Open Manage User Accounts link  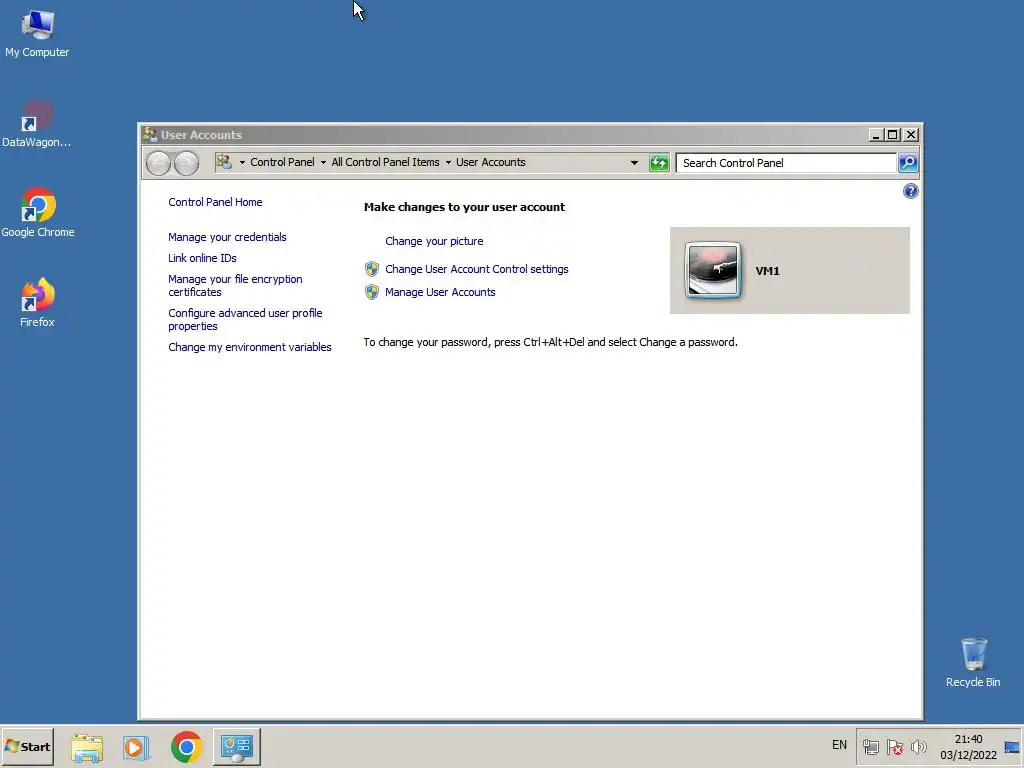coord(440,292)
